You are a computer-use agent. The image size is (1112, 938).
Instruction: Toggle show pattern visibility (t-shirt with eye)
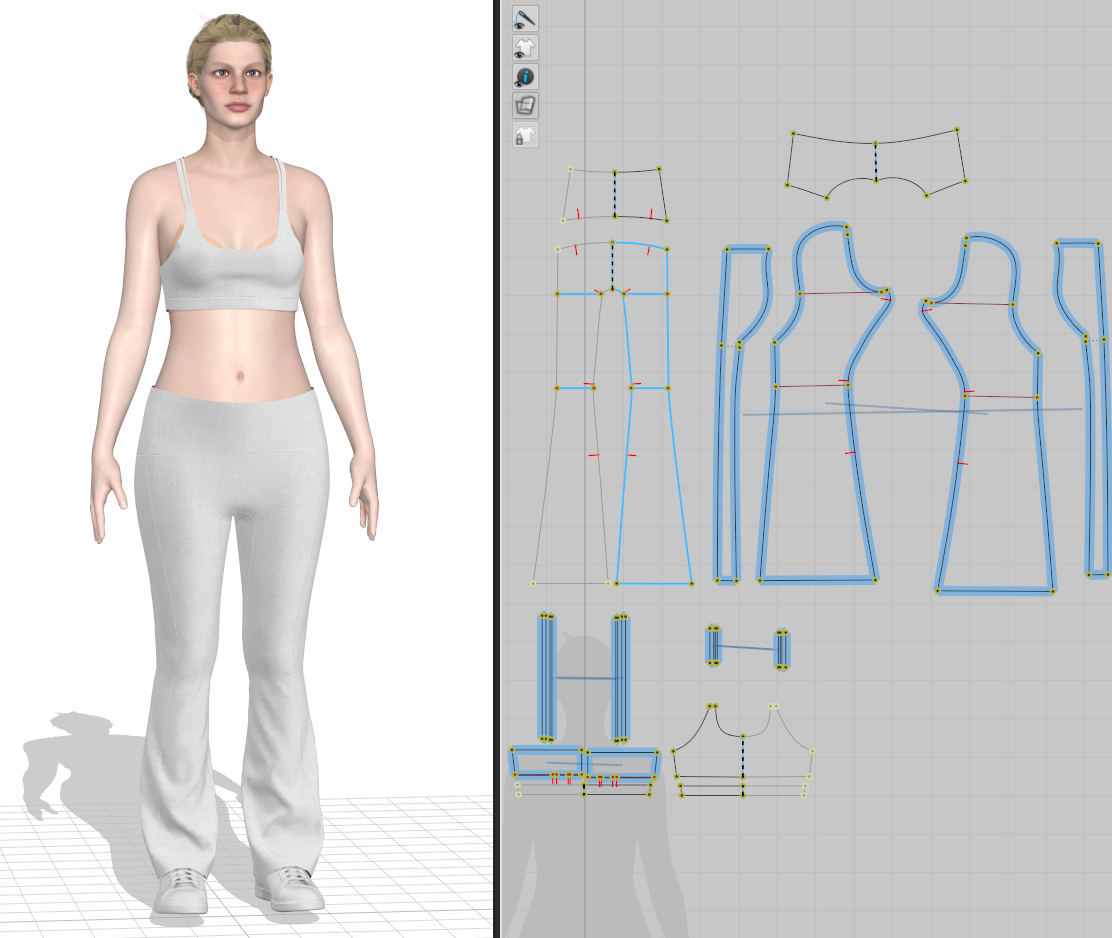[525, 48]
